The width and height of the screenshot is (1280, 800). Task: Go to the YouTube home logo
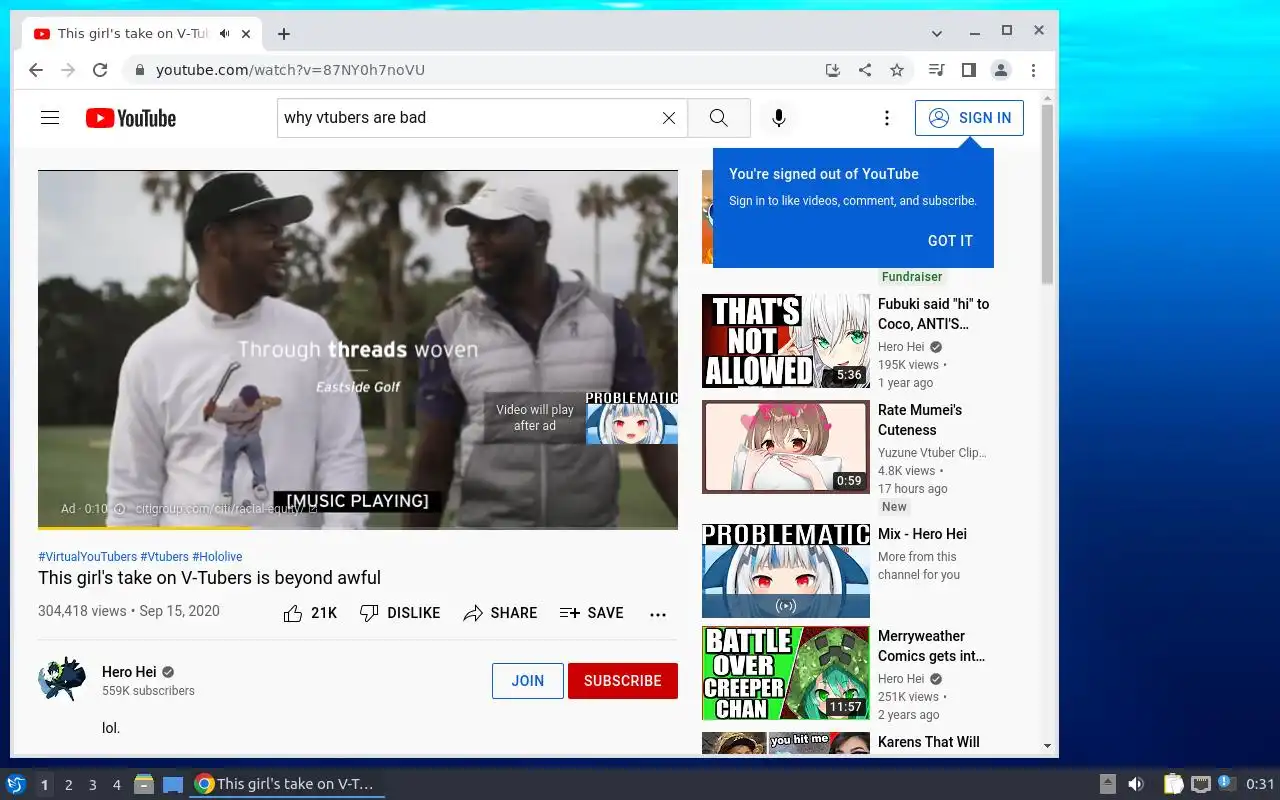[x=131, y=118]
